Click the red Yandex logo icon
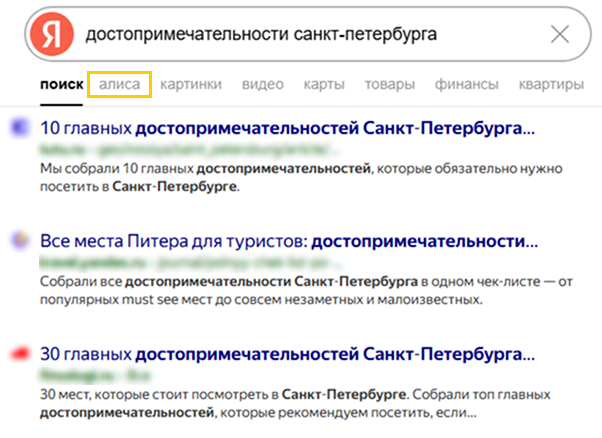Image resolution: width=602 pixels, height=438 pixels. click(52, 34)
